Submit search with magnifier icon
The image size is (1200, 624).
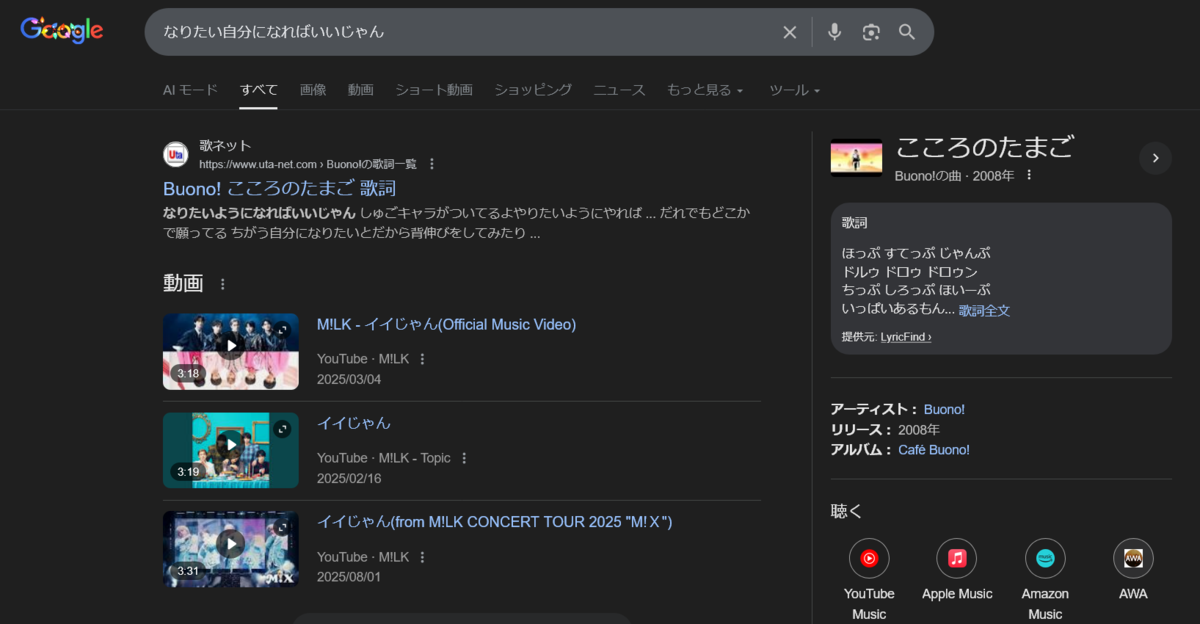pyautogui.click(x=907, y=32)
